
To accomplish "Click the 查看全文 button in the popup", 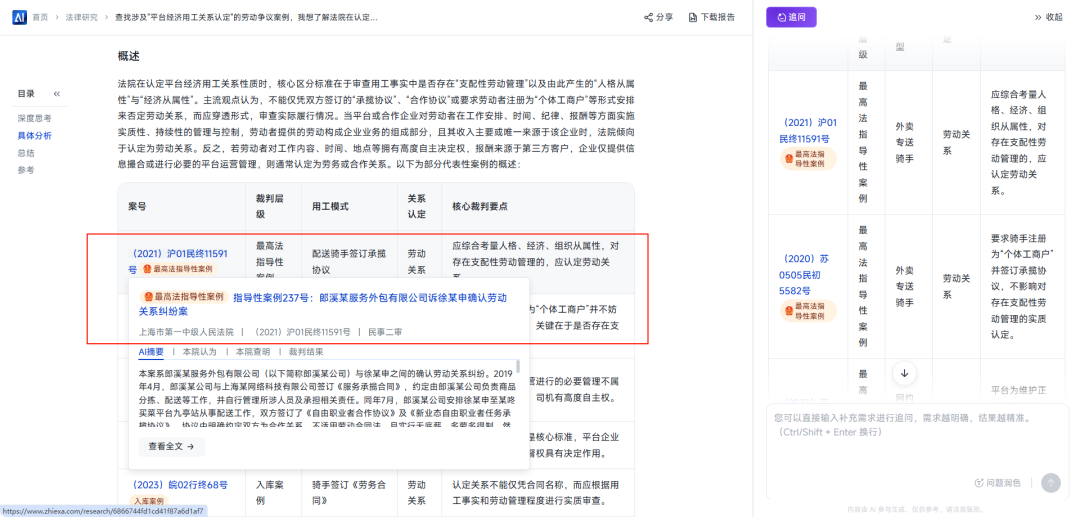I will (x=172, y=447).
